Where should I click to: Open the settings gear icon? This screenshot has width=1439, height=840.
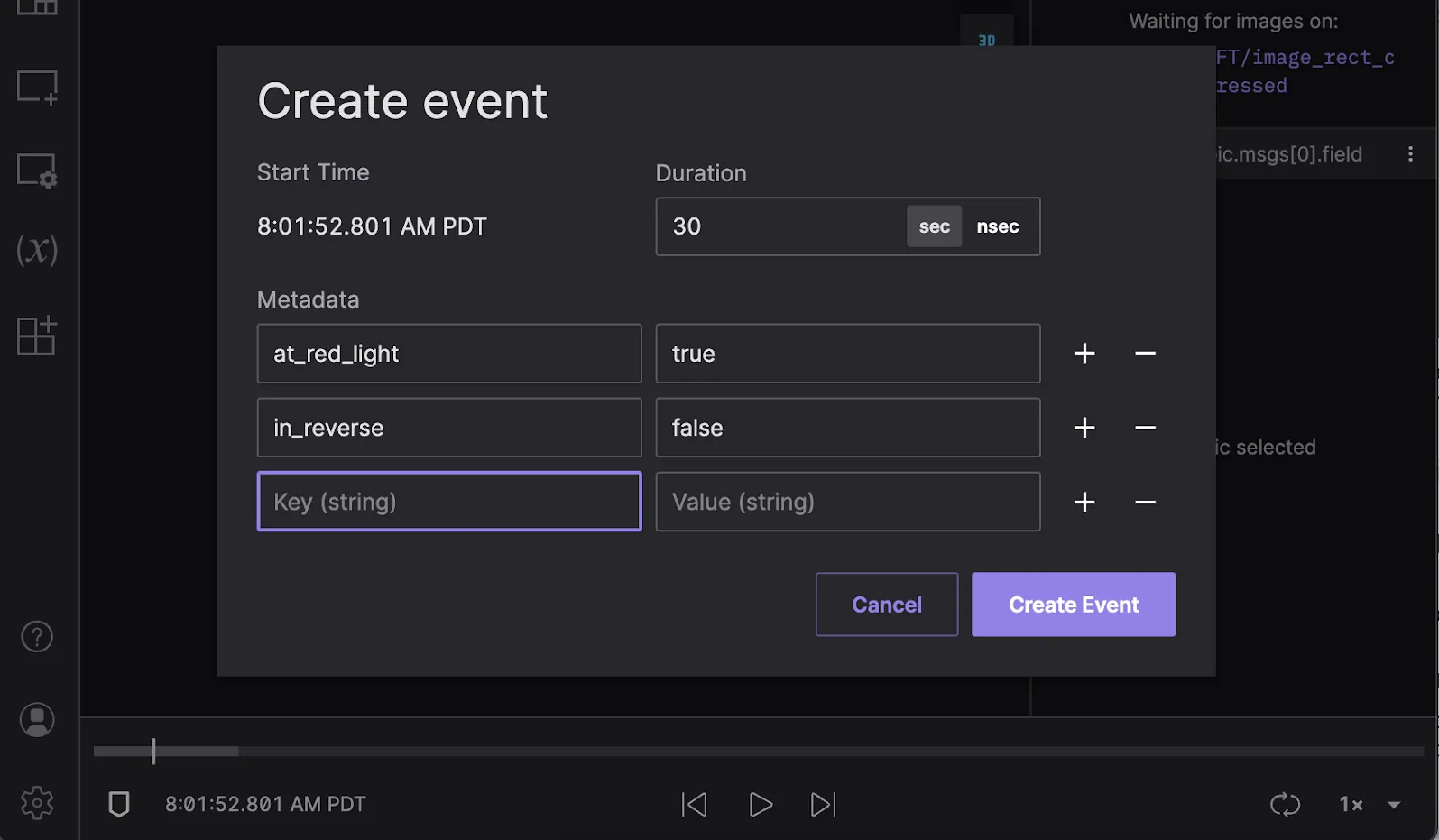click(x=37, y=802)
